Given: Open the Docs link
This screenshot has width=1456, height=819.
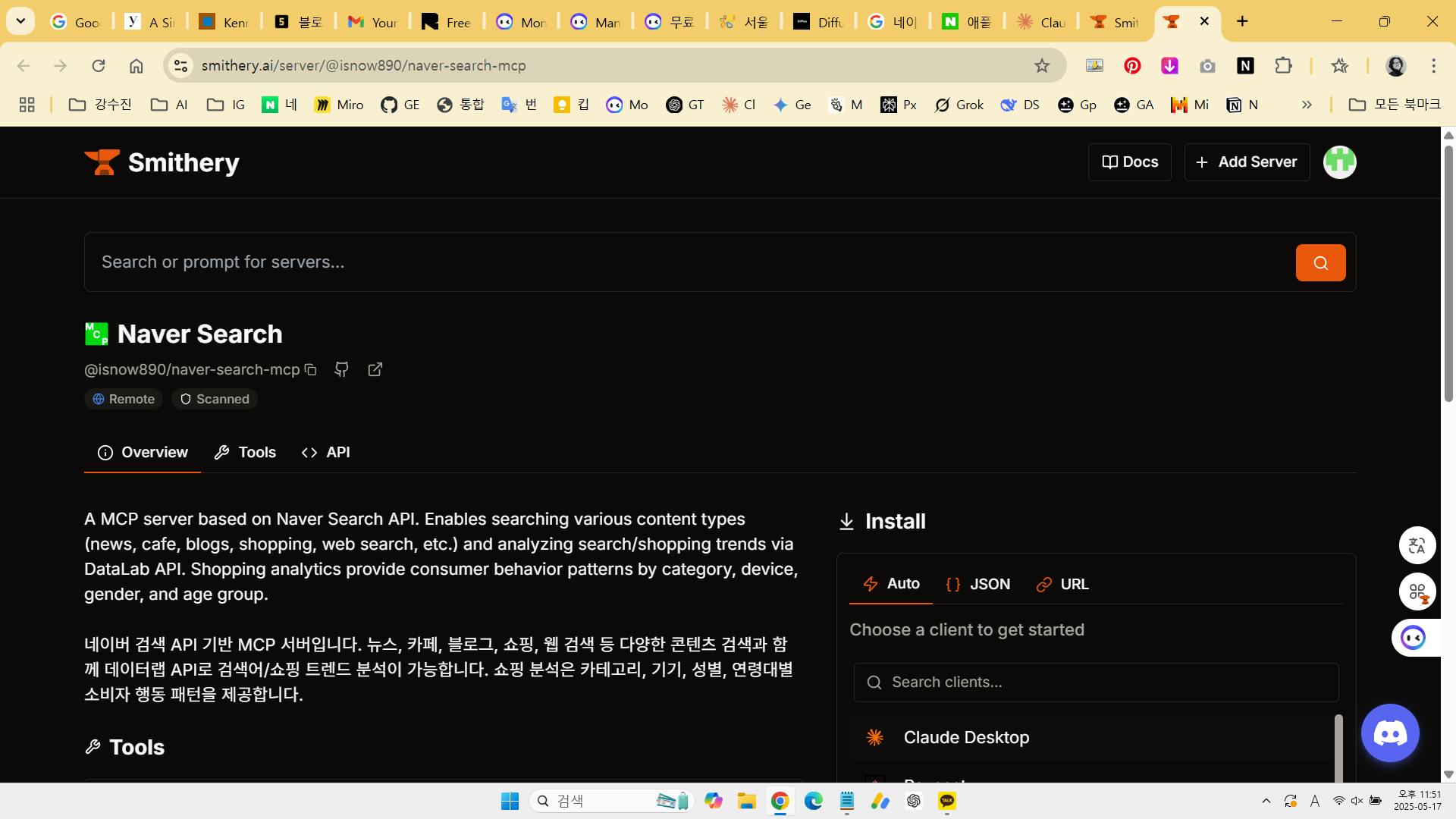Looking at the screenshot, I should (x=1129, y=162).
